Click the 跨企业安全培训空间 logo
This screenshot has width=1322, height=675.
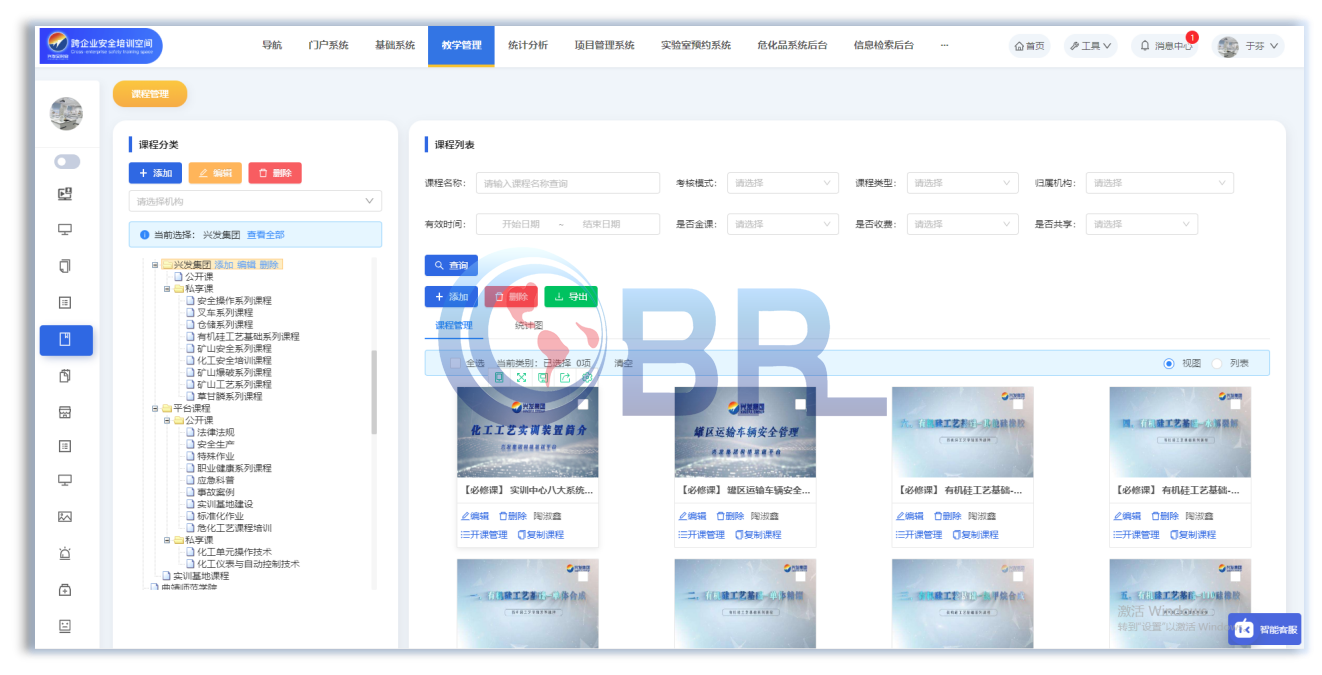pos(101,46)
